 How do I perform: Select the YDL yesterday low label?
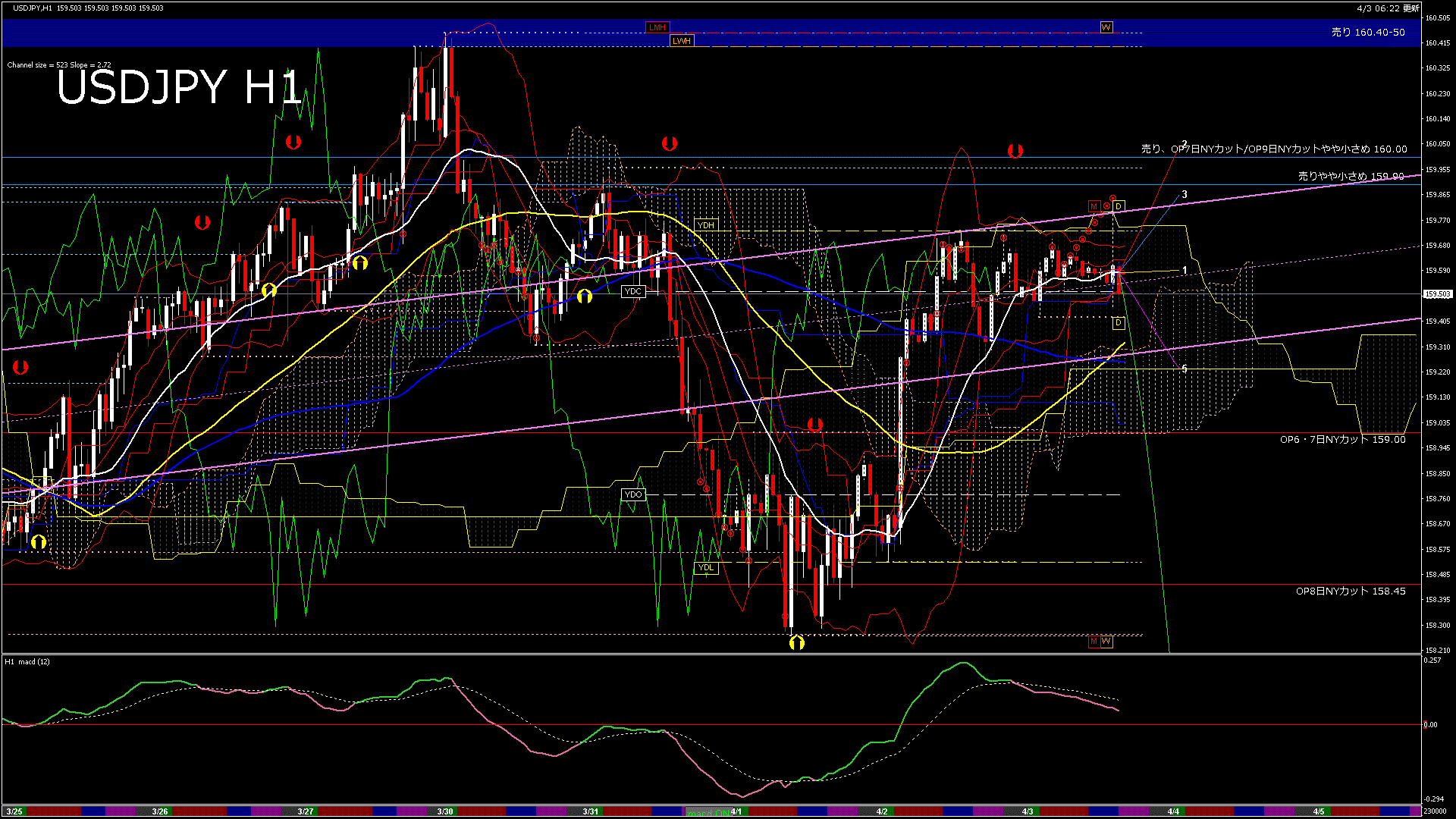click(705, 567)
